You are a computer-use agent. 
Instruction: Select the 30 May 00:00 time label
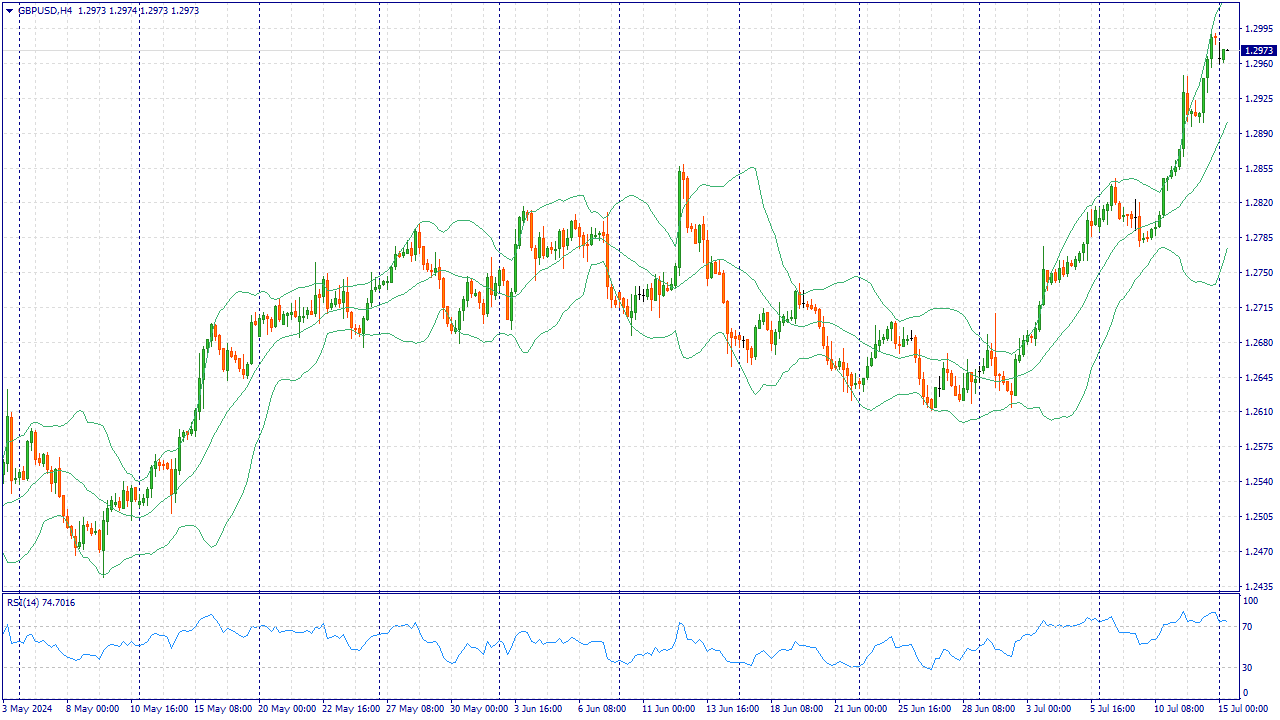pos(479,709)
